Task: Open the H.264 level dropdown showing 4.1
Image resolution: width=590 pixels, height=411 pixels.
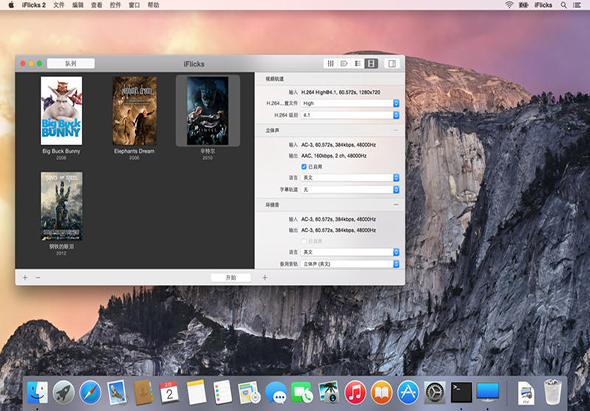Action: pos(350,115)
